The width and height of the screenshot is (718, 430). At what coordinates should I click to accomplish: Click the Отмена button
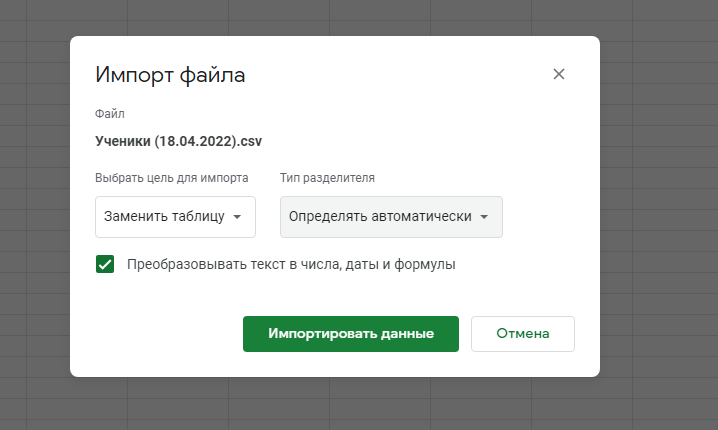pyautogui.click(x=522, y=334)
